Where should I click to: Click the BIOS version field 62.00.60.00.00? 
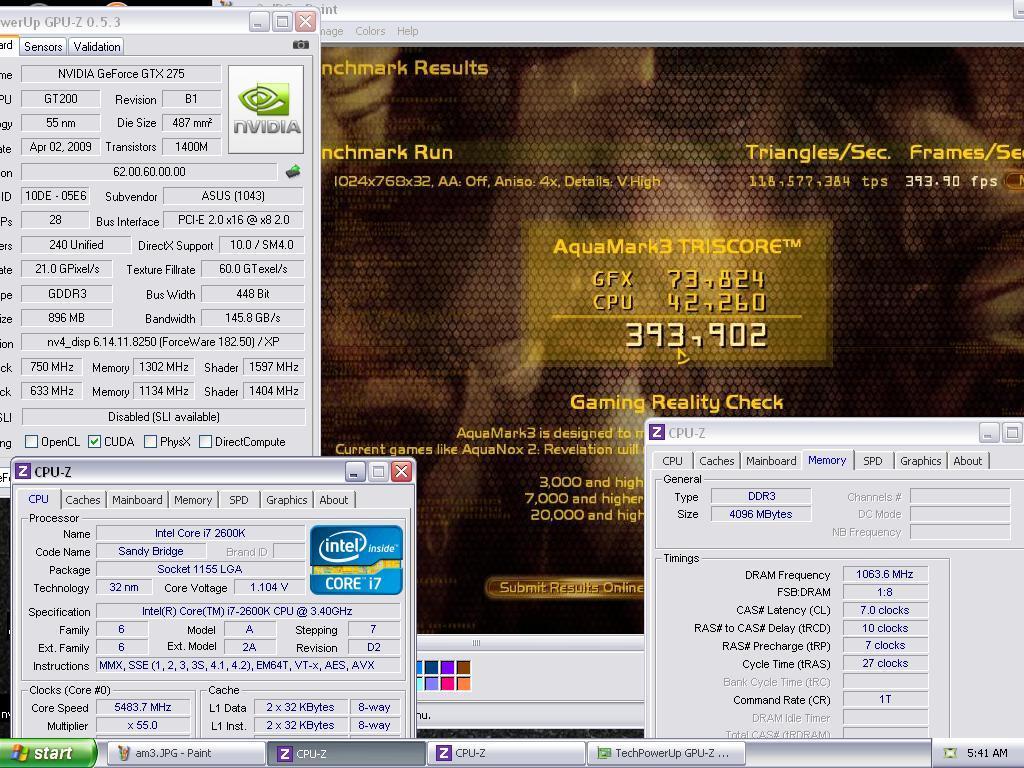(149, 172)
